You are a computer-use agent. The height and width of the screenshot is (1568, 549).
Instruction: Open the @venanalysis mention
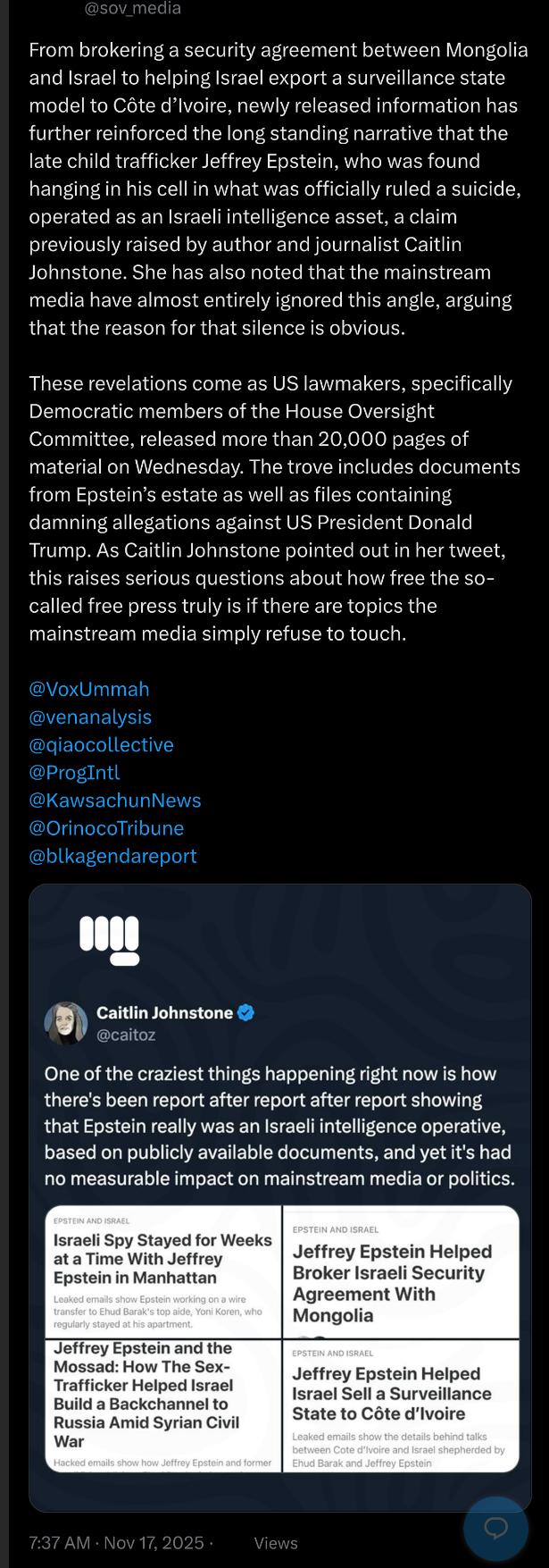click(90, 717)
